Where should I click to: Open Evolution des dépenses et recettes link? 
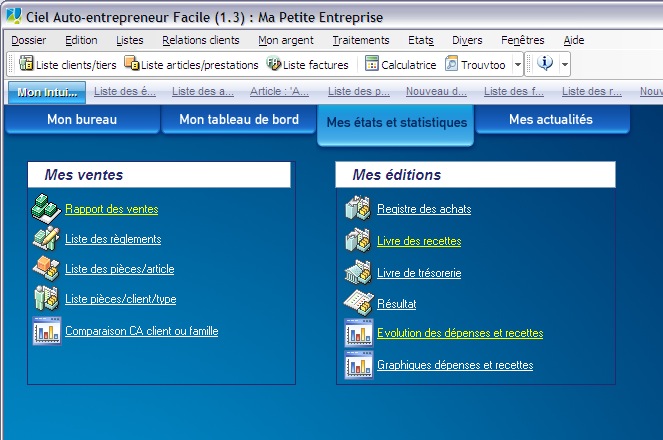point(460,333)
